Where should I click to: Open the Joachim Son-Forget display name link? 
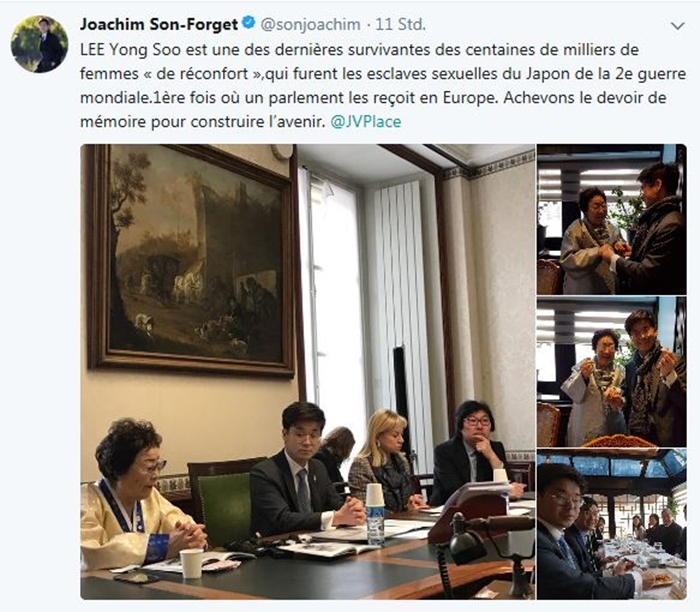(x=158, y=24)
